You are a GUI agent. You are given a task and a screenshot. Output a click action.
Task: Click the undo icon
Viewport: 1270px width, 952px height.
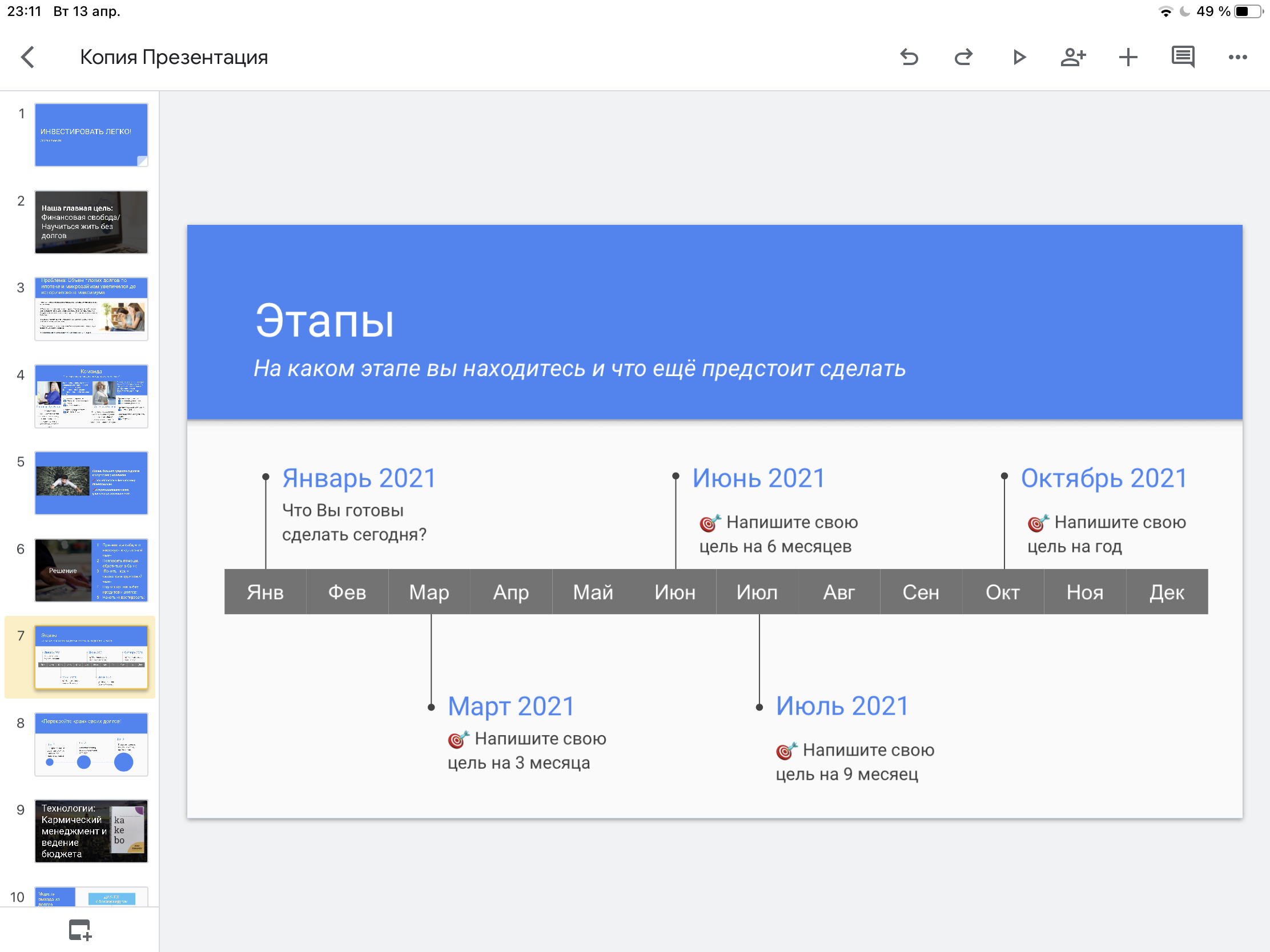[909, 58]
